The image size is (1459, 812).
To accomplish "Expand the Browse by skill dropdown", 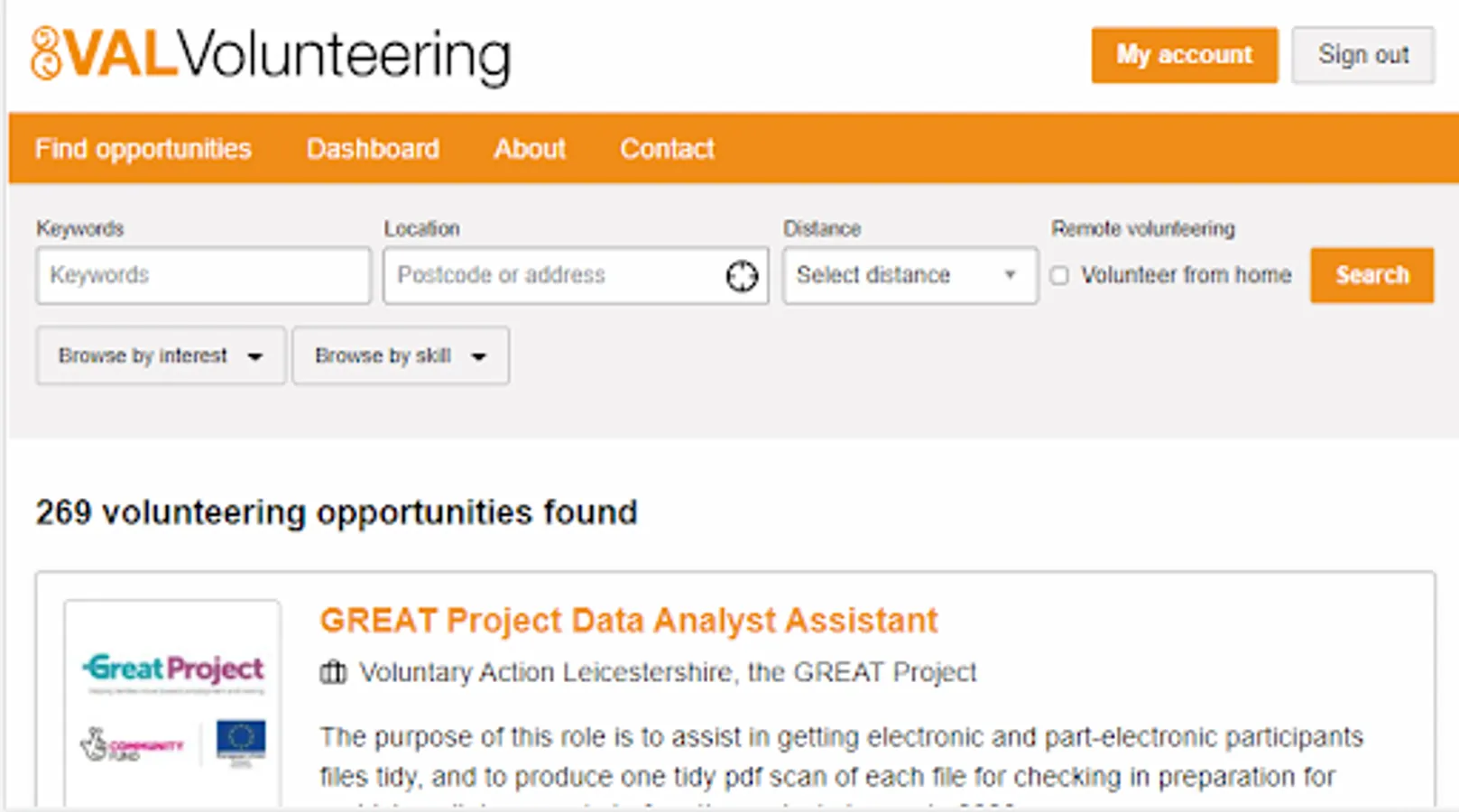I will (400, 356).
